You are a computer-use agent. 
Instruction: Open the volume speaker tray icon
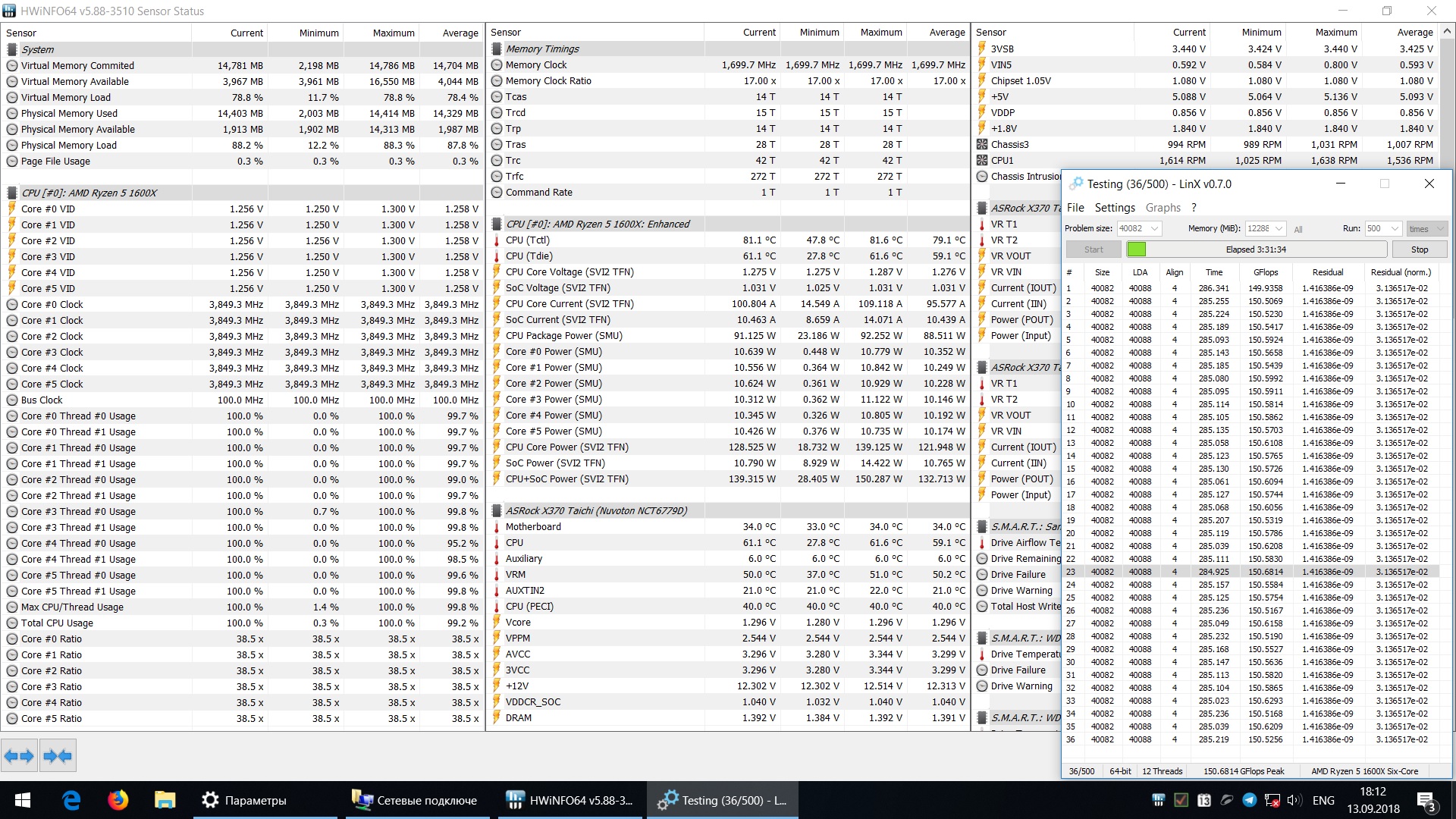tap(1294, 800)
